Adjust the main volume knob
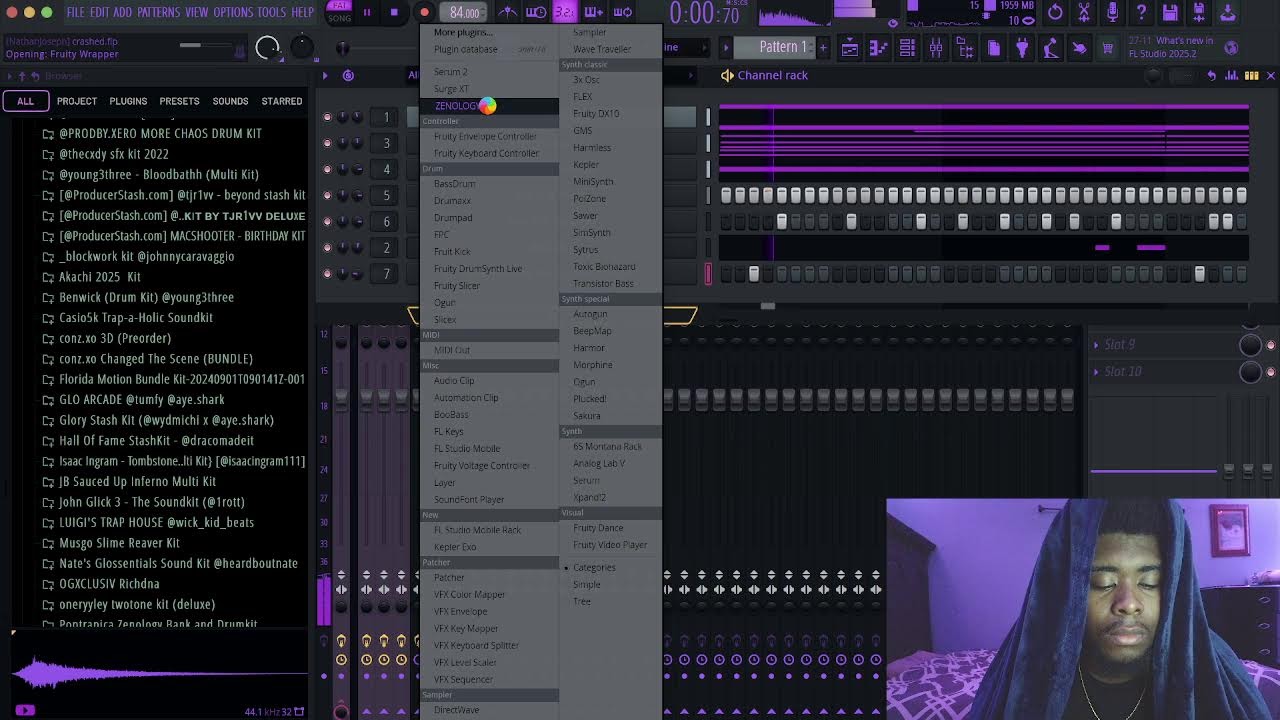1280x720 pixels. 267,48
